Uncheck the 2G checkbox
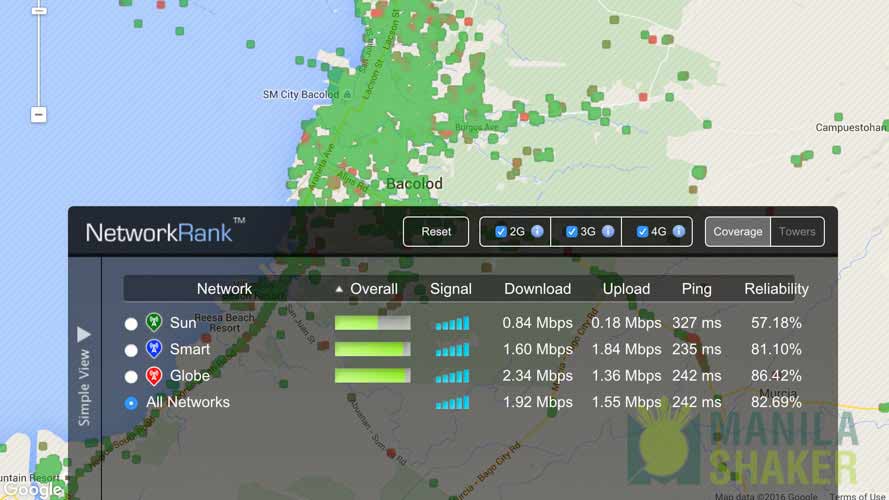889x500 pixels. coord(501,231)
